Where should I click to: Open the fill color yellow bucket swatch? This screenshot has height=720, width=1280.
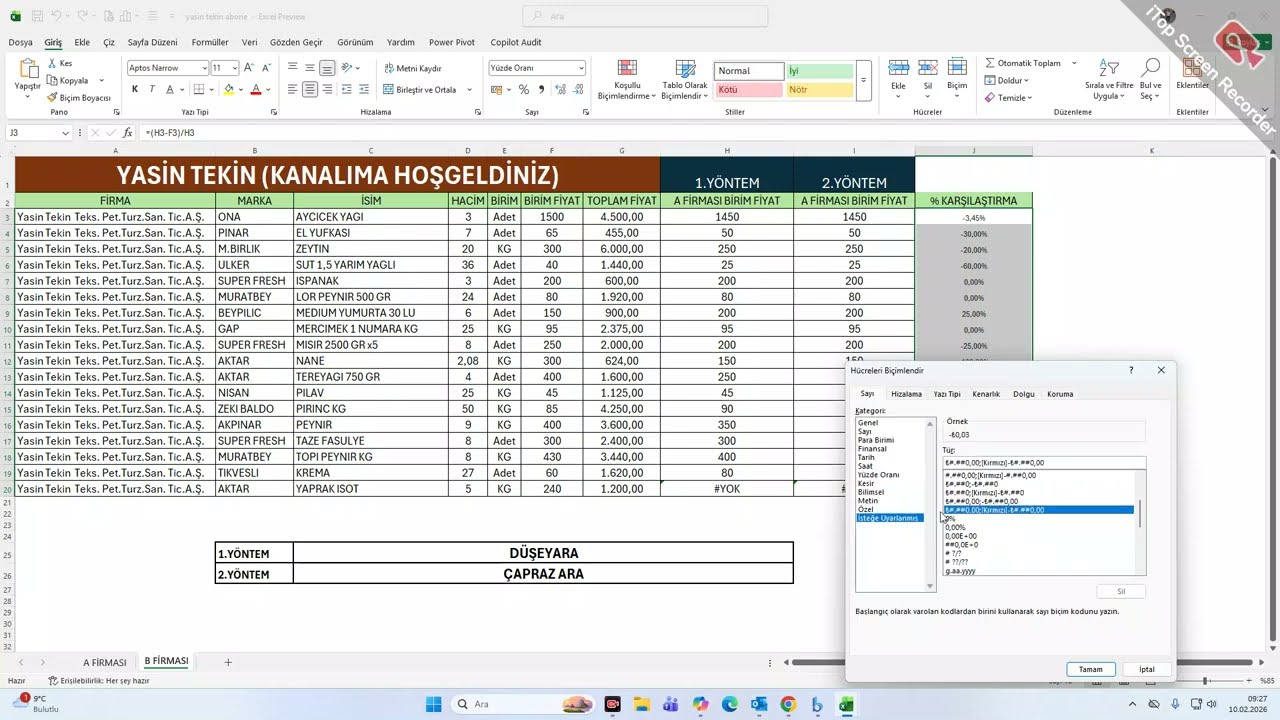tap(229, 90)
